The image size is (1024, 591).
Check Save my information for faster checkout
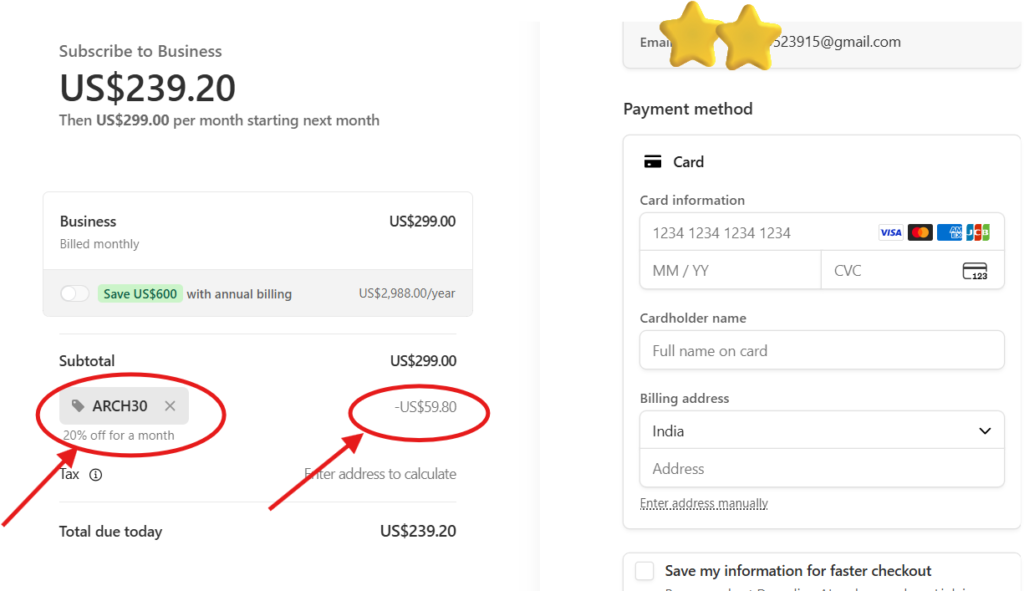coord(645,571)
